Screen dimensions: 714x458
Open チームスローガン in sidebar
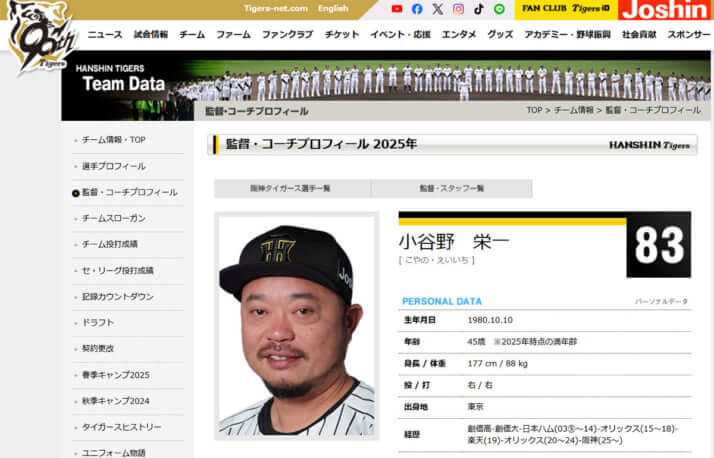click(x=114, y=218)
